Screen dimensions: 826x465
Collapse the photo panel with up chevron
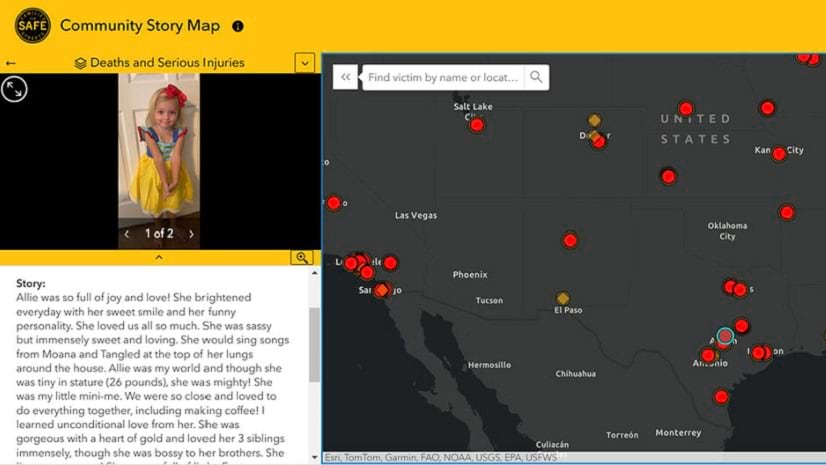point(159,257)
